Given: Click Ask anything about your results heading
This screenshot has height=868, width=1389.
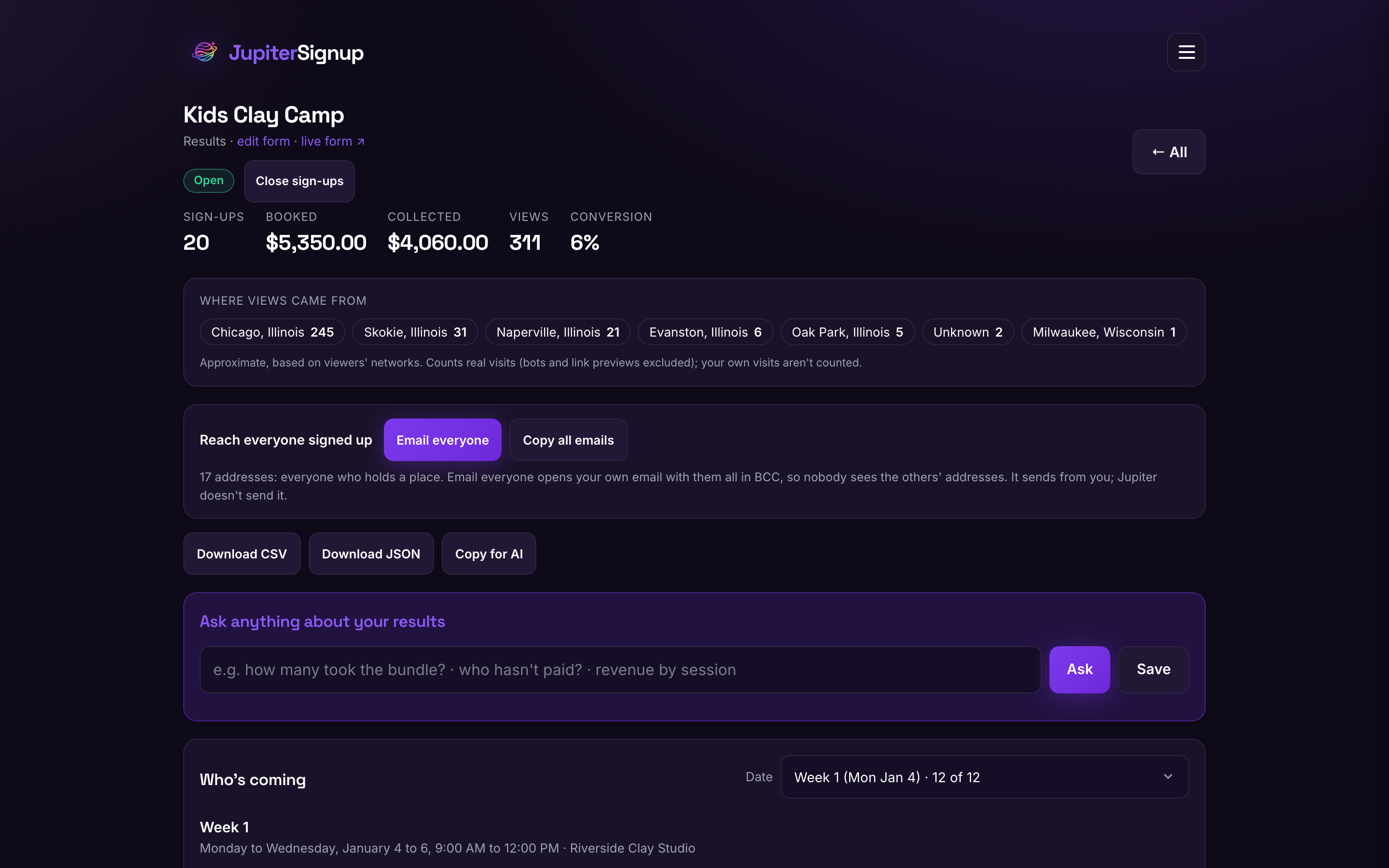Looking at the screenshot, I should click(x=322, y=621).
